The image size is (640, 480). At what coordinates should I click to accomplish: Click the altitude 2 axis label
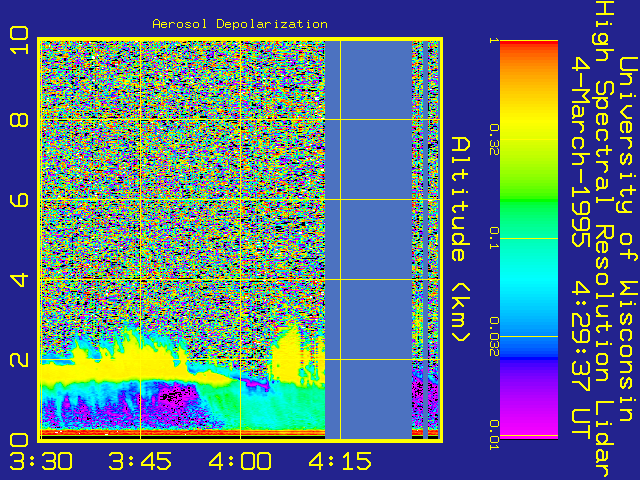click(19, 360)
